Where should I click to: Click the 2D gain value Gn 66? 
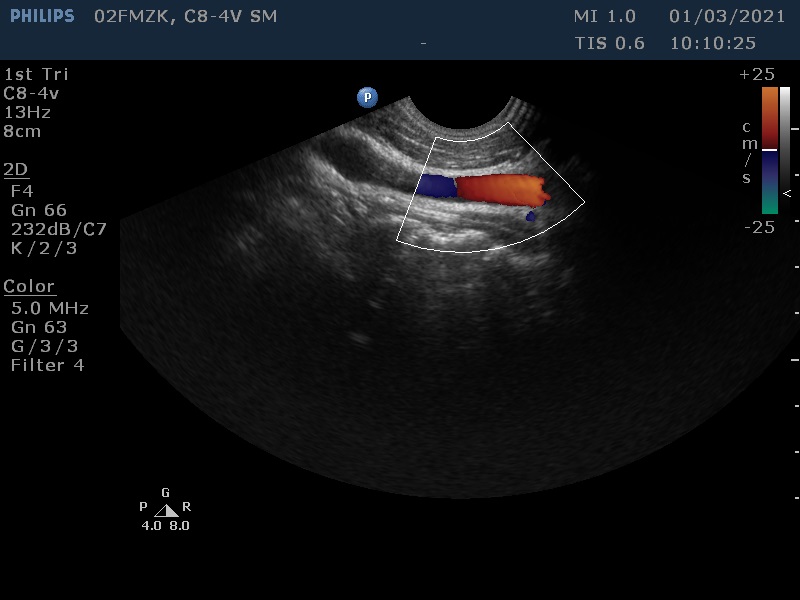(39, 209)
